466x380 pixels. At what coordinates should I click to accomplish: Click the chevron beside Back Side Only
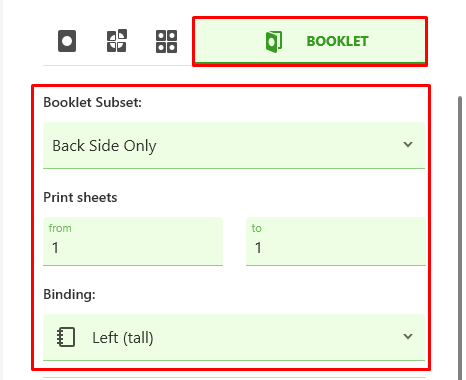408,144
